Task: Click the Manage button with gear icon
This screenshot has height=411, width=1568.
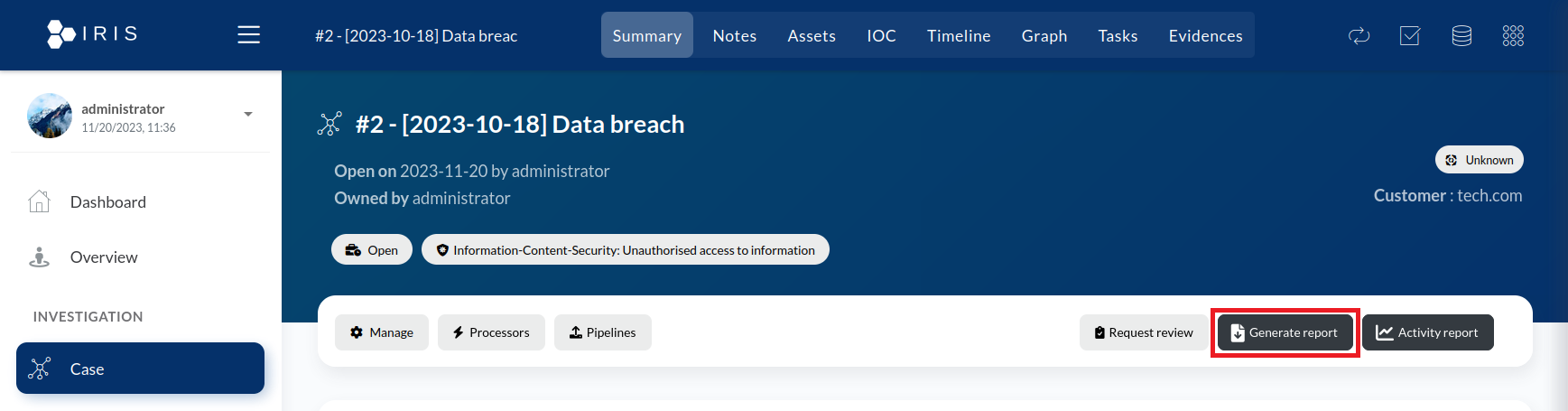Action: point(381,332)
